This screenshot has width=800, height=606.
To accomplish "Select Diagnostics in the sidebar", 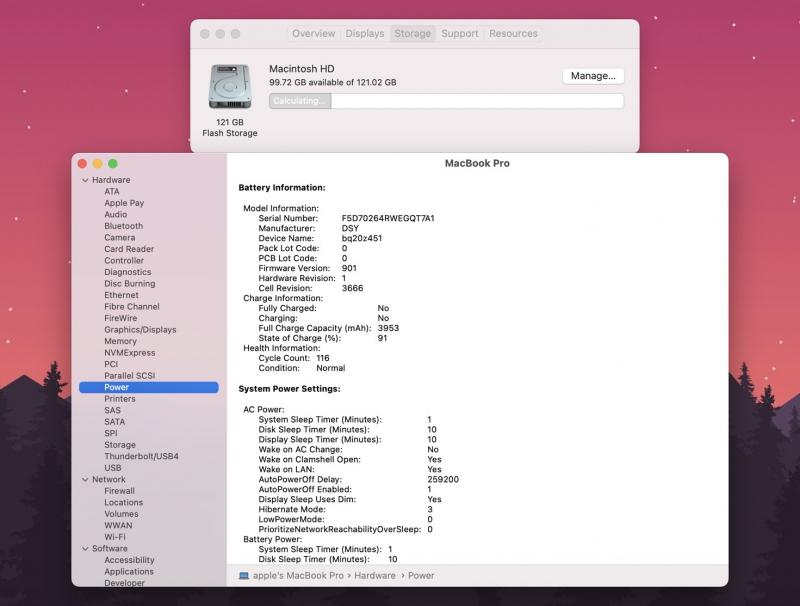I will 128,272.
